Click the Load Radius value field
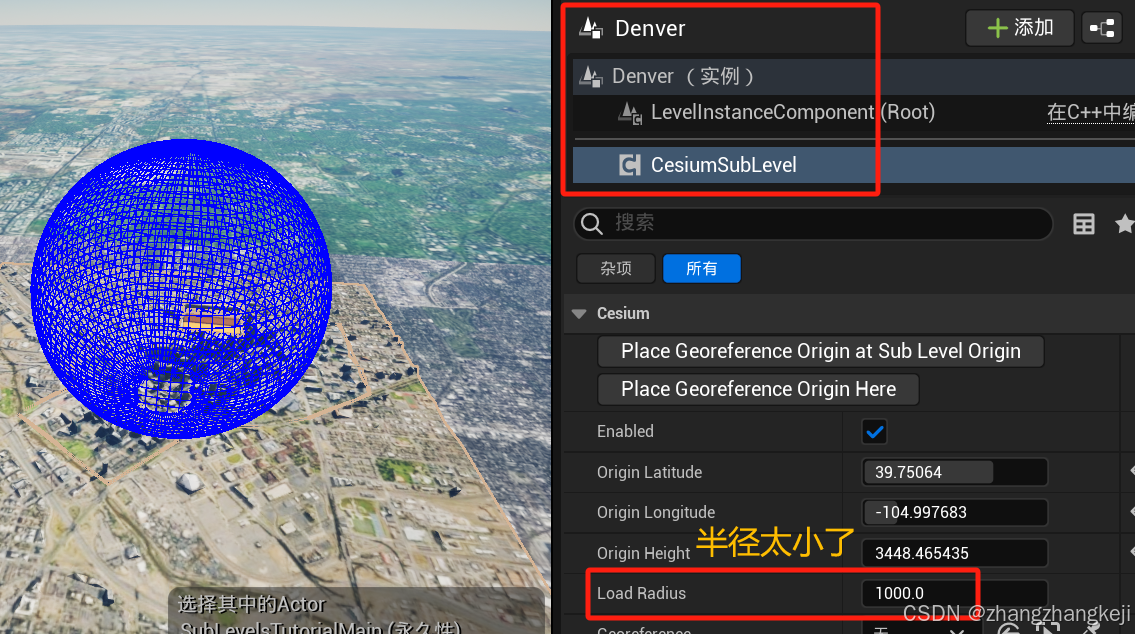This screenshot has width=1135, height=634. 955,593
